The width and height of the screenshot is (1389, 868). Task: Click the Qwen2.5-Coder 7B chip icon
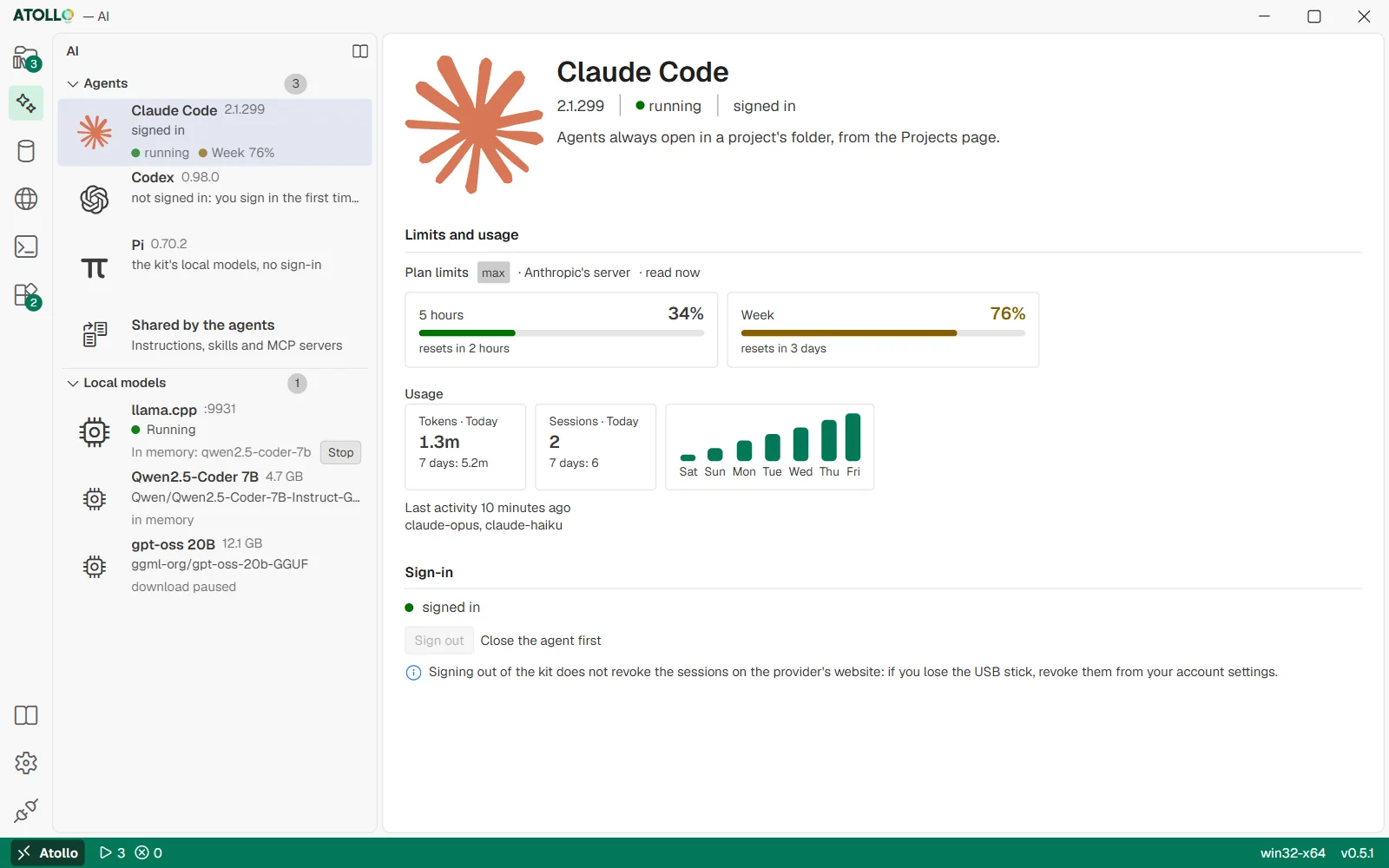tap(95, 499)
